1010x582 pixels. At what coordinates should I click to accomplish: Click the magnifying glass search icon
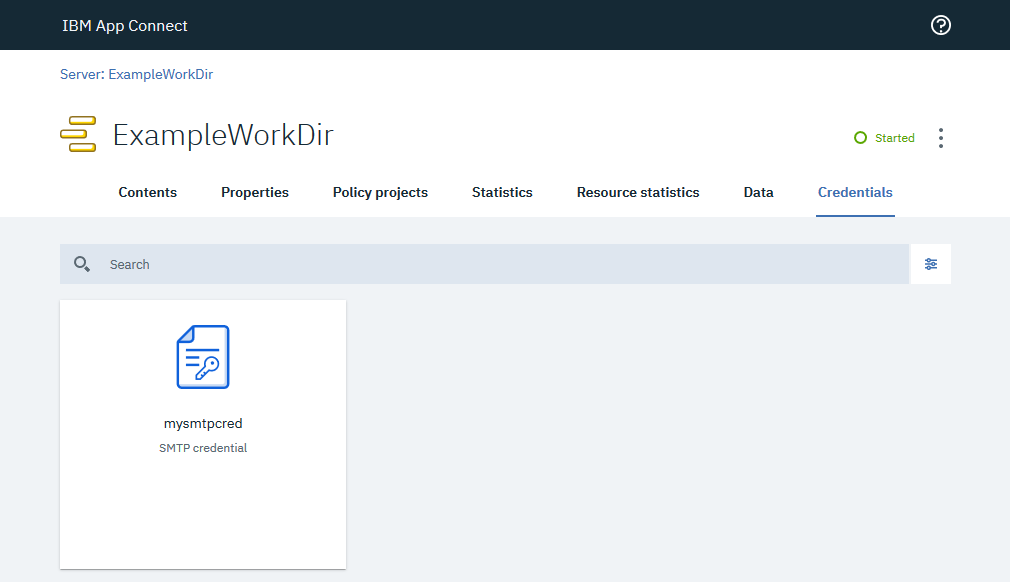82,264
